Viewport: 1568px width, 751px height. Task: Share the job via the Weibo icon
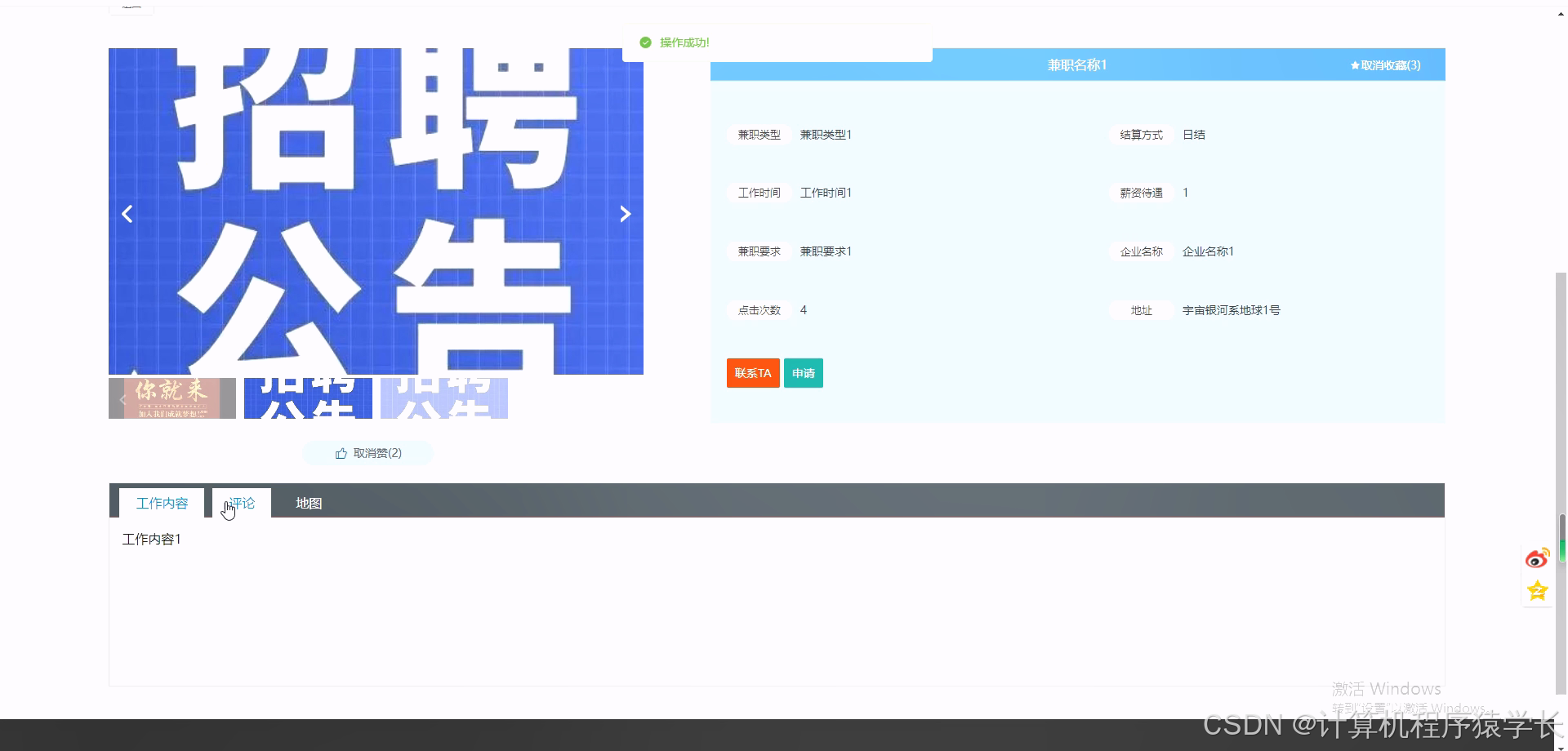point(1538,558)
